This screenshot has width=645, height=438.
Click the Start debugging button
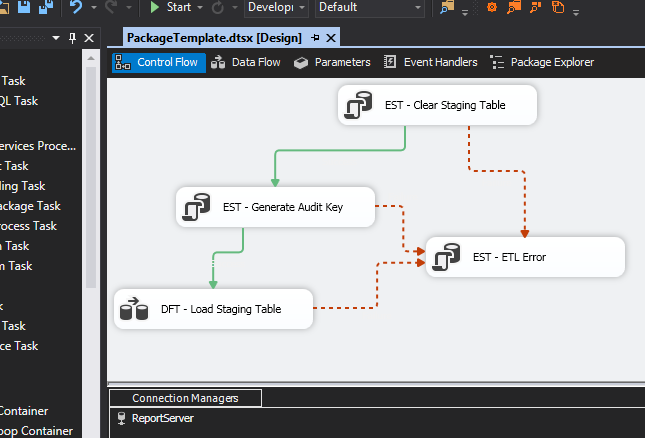click(170, 8)
